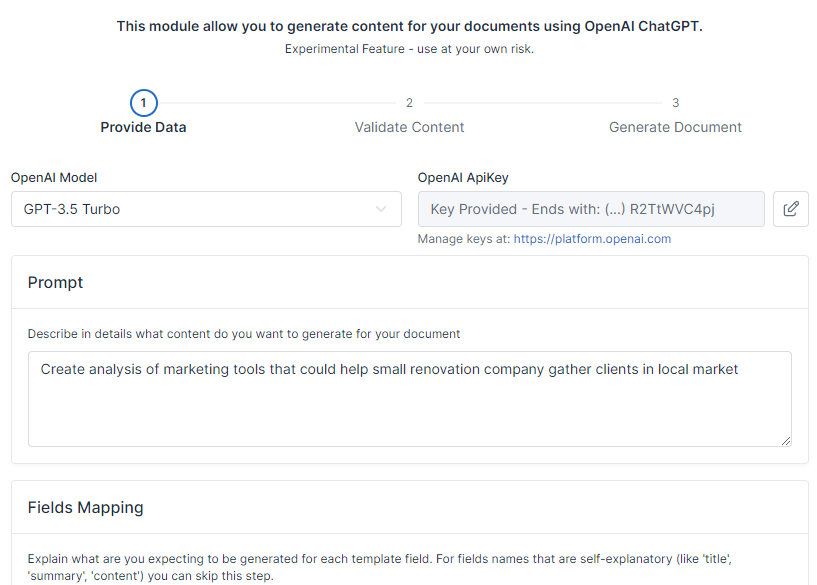Viewport: 817px width, 585px height.
Task: Select the Provide Data step label
Action: click(143, 127)
